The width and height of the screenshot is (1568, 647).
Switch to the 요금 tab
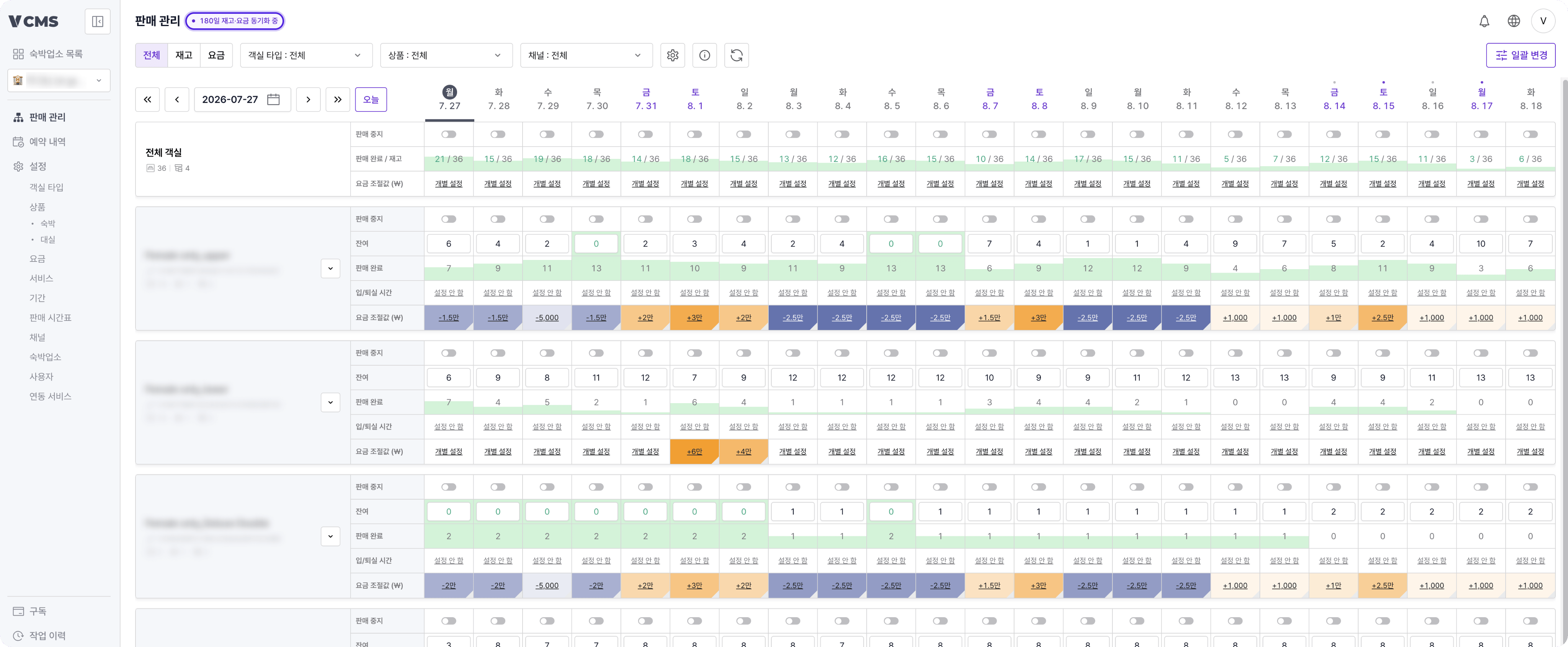tap(216, 56)
